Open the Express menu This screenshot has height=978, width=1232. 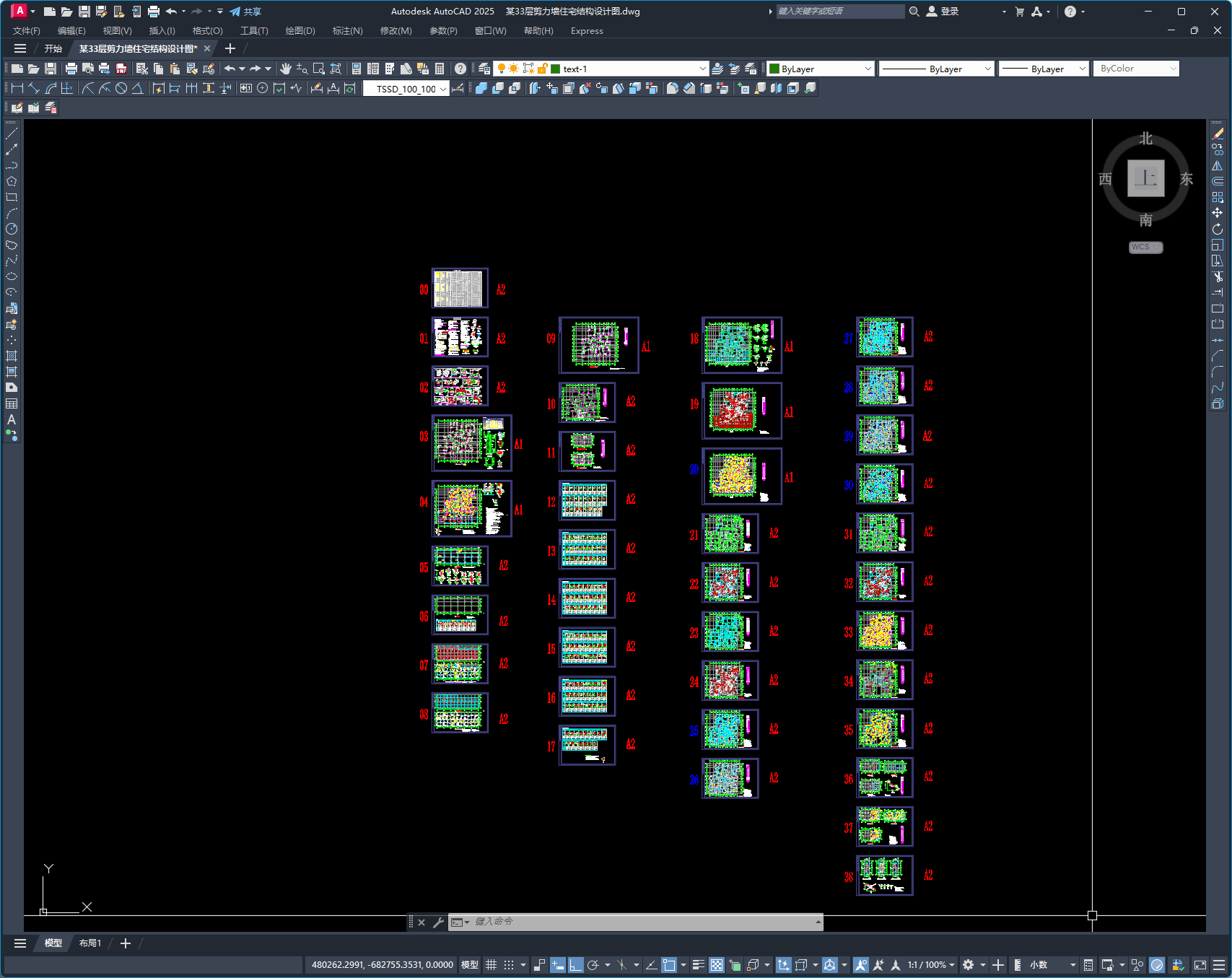(587, 31)
